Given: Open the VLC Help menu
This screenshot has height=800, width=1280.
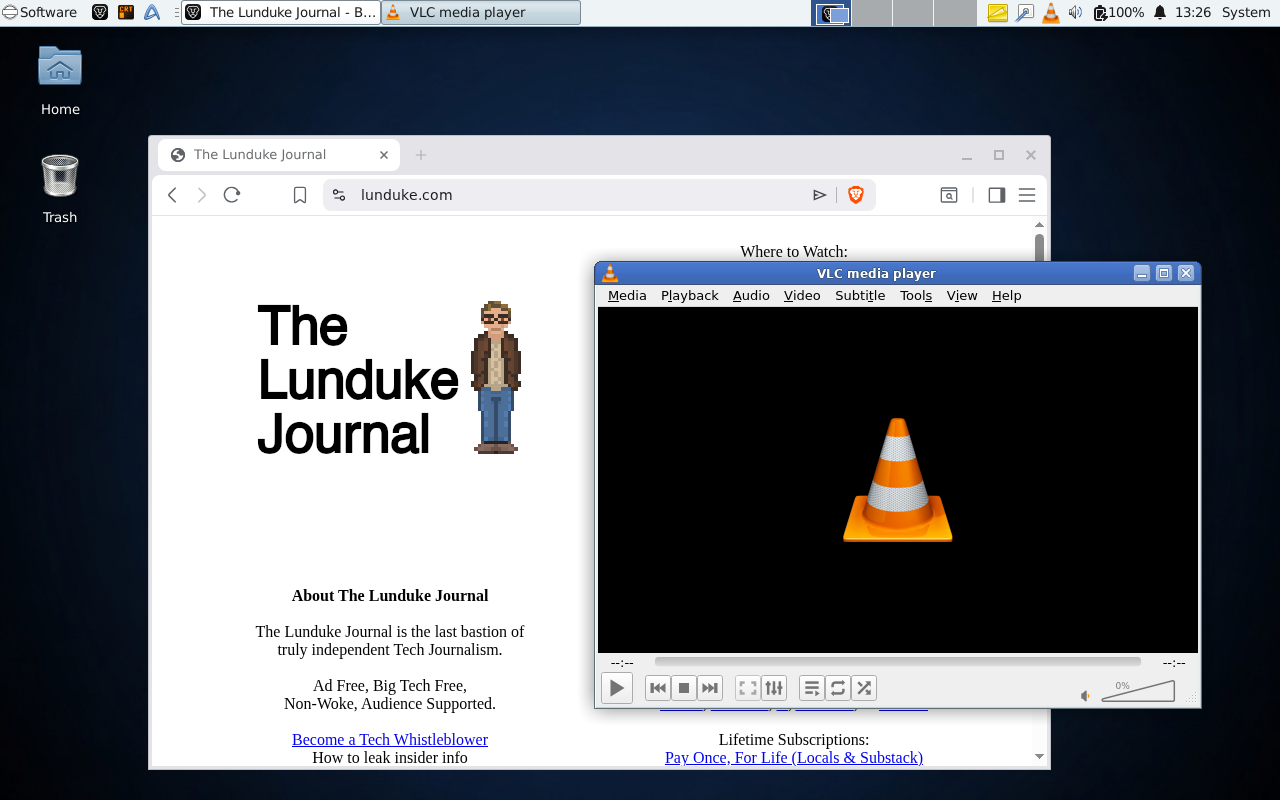Looking at the screenshot, I should (x=1007, y=295).
